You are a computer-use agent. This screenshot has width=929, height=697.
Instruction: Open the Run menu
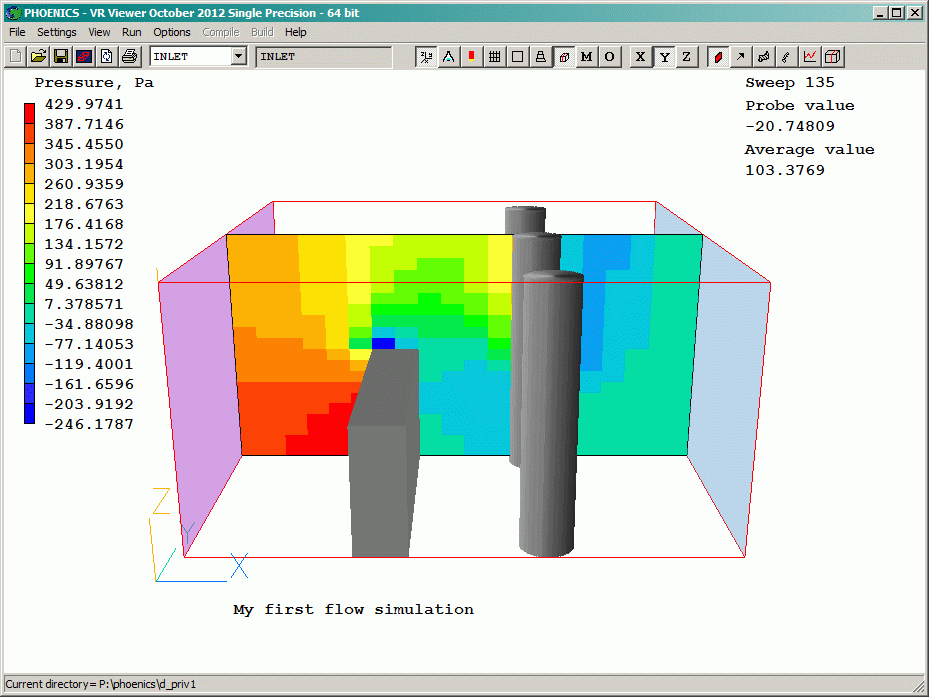131,32
